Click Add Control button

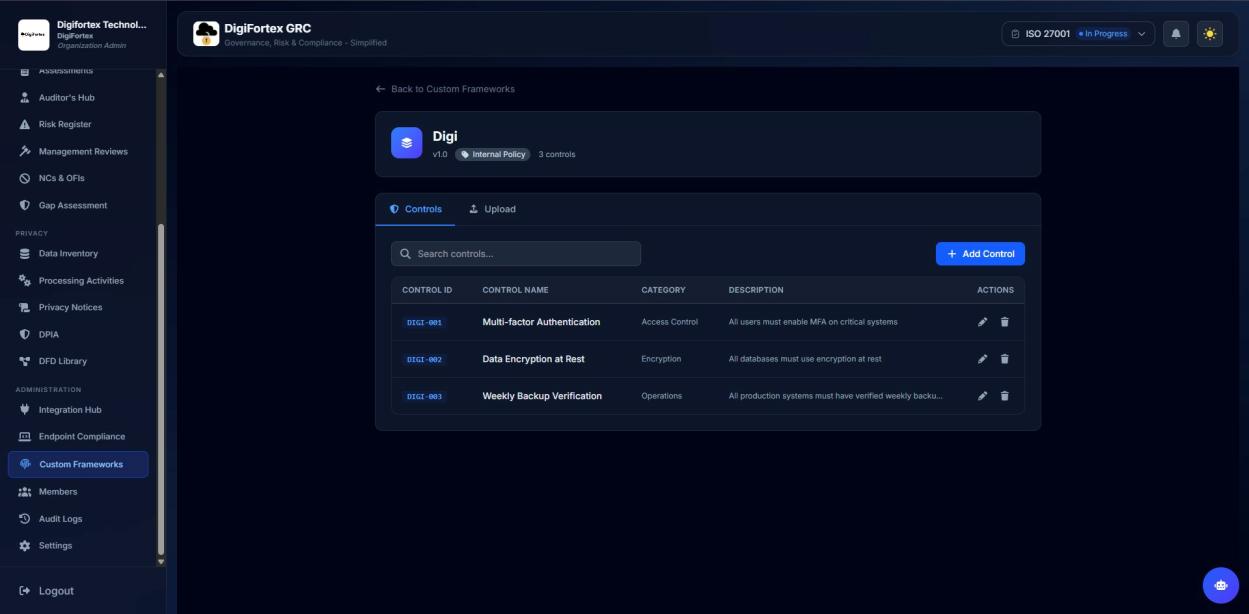(980, 254)
